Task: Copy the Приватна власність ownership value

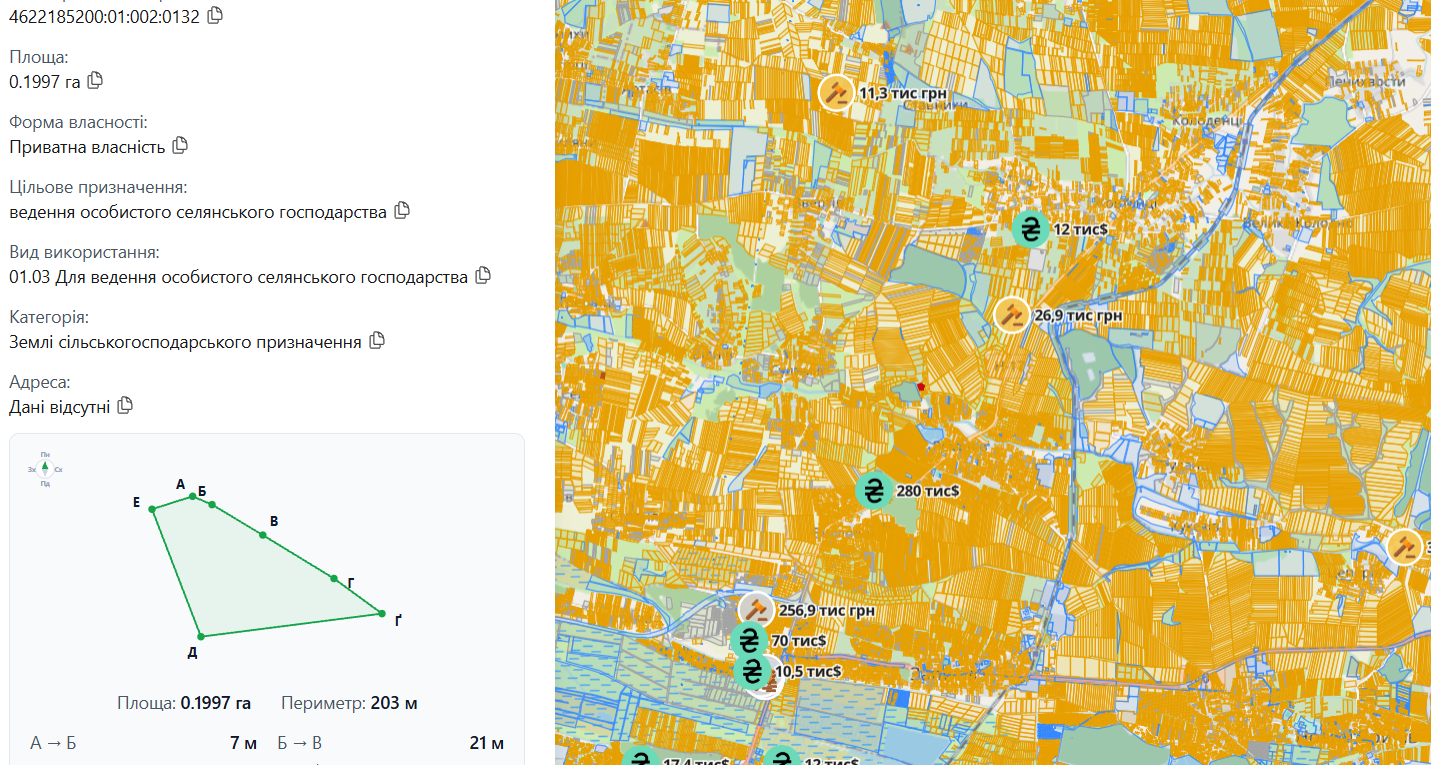Action: click(x=180, y=146)
